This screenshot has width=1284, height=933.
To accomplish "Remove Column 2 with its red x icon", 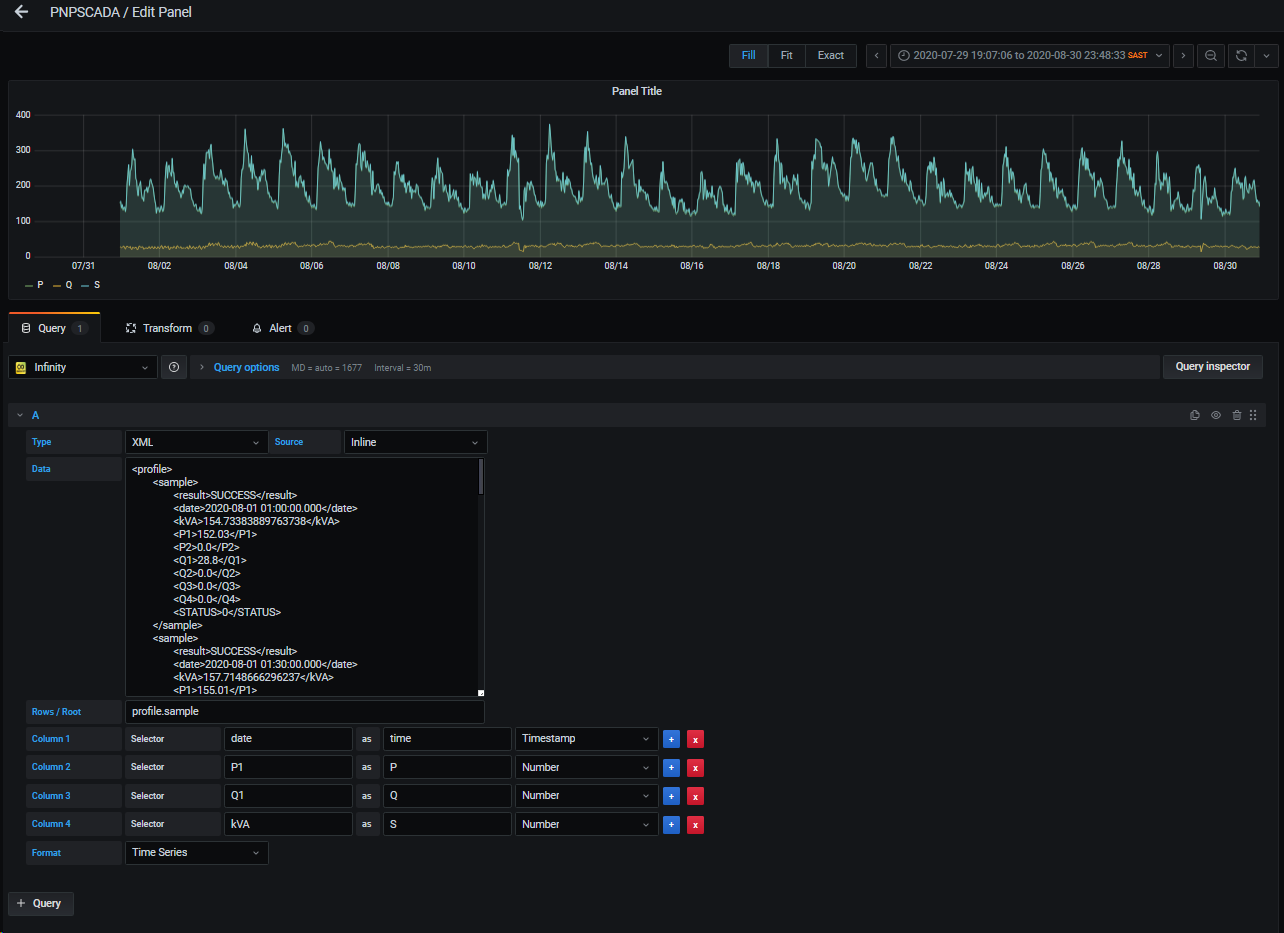I will coord(695,767).
